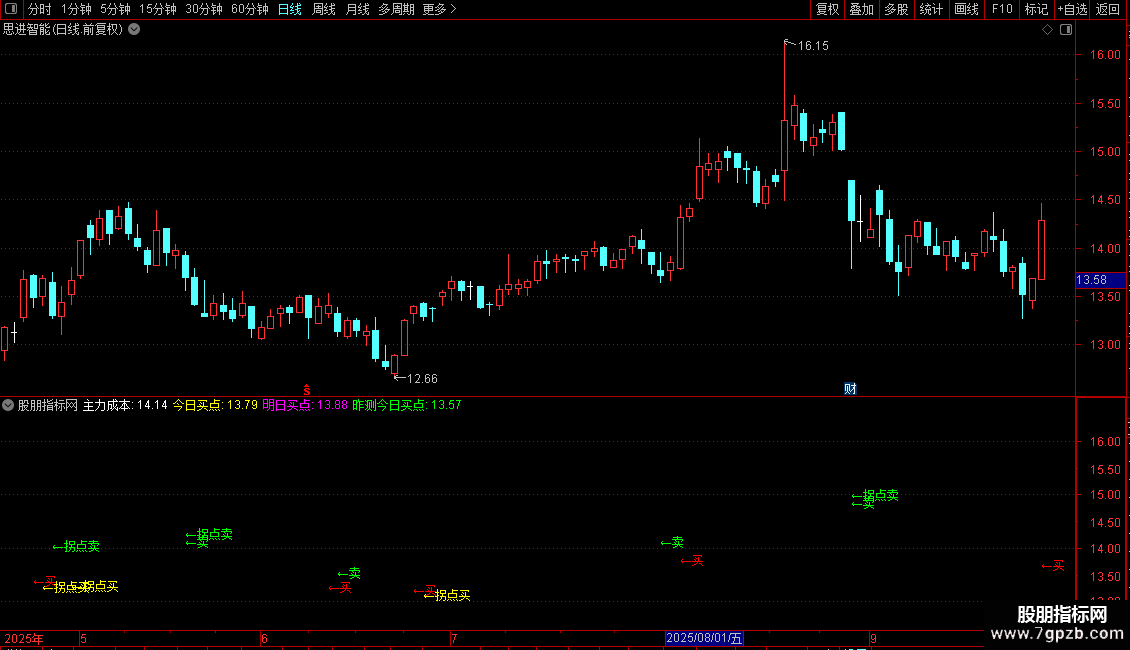
Task: Click the green 卖 signal near August
Action: point(672,543)
